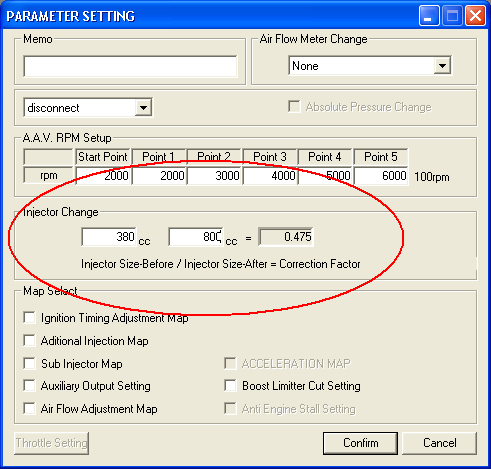Click the injector size-before field showing 380
Screen dimensions: 491x469
(109, 237)
